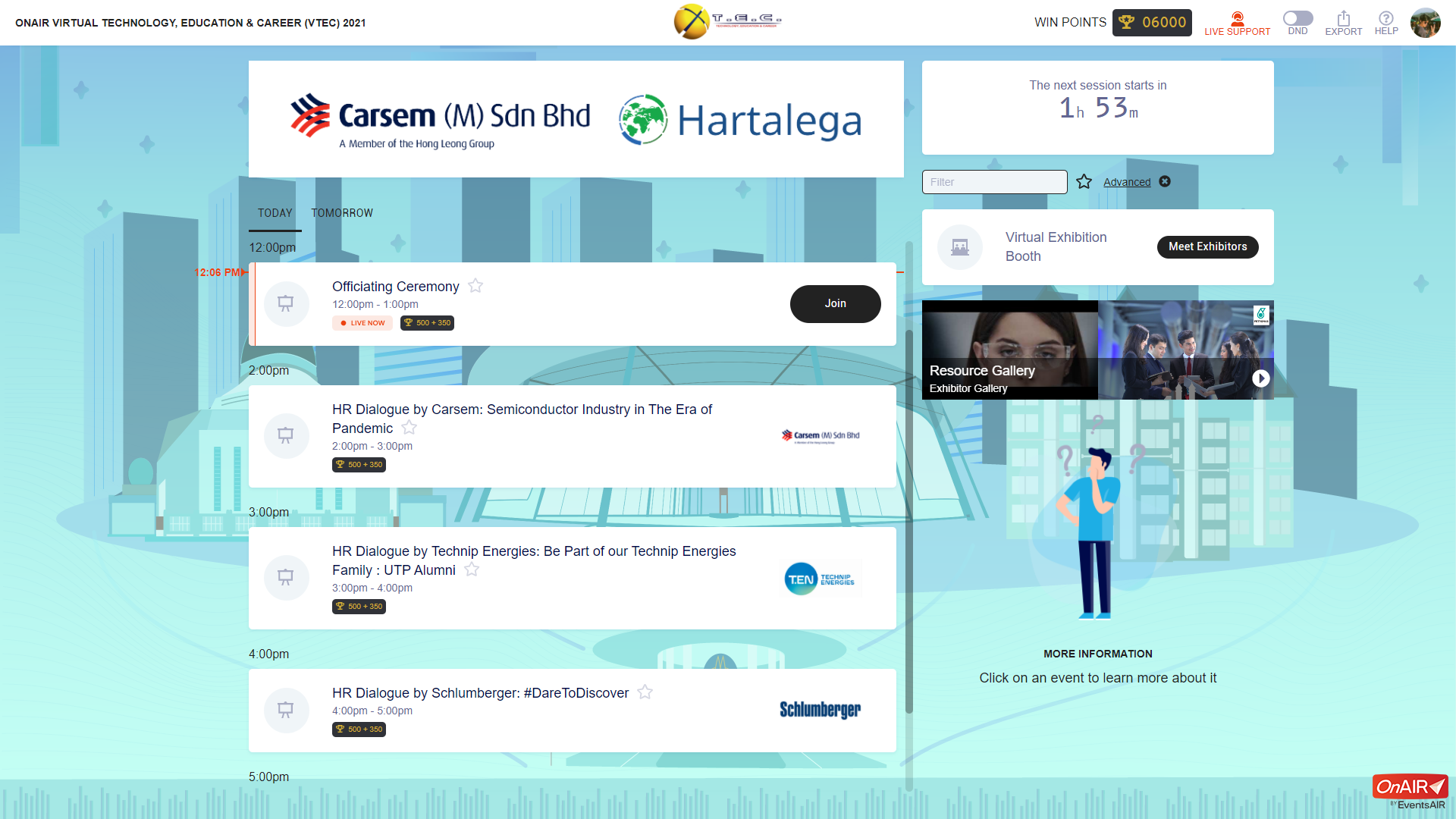Enable the DND toggle switch
This screenshot has height=819, width=1456.
point(1298,19)
